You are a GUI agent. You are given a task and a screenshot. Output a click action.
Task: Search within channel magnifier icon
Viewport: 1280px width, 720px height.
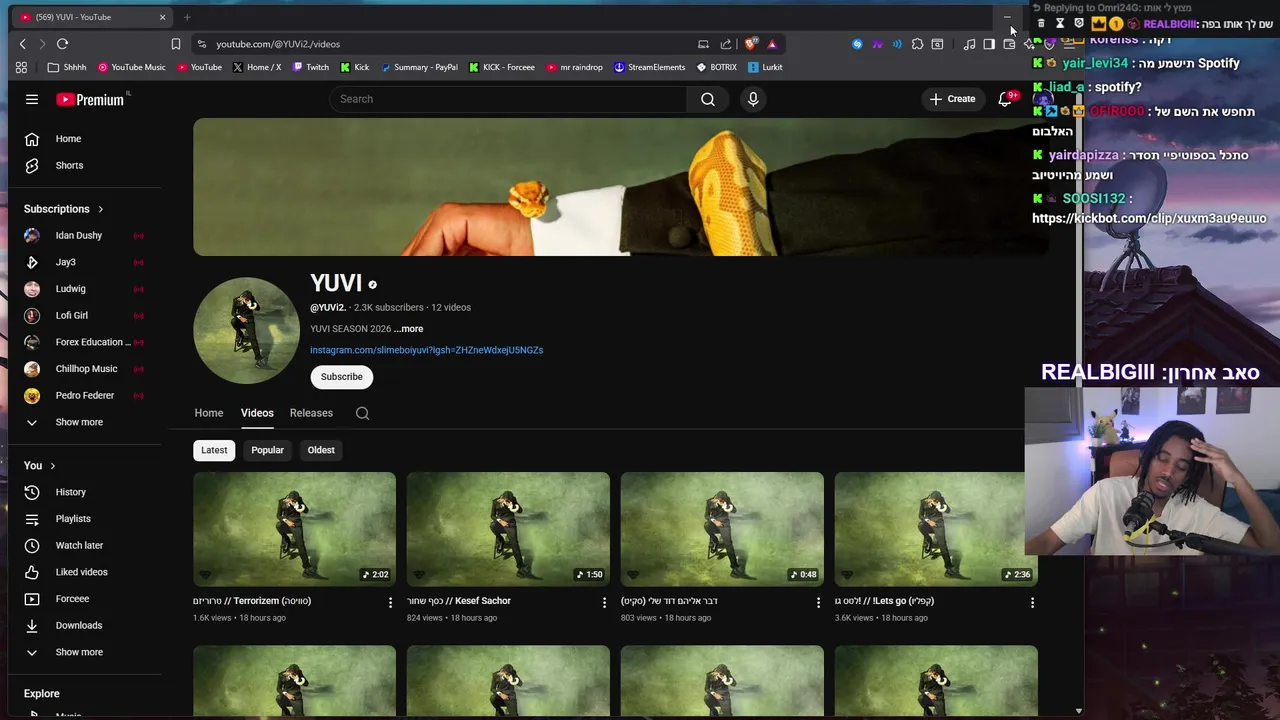coord(363,413)
